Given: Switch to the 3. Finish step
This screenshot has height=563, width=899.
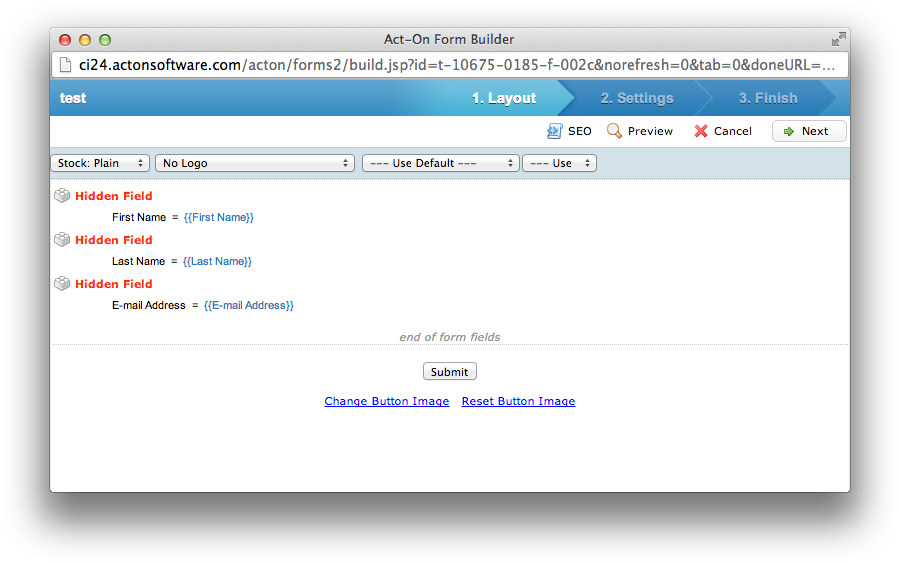Looking at the screenshot, I should (768, 98).
